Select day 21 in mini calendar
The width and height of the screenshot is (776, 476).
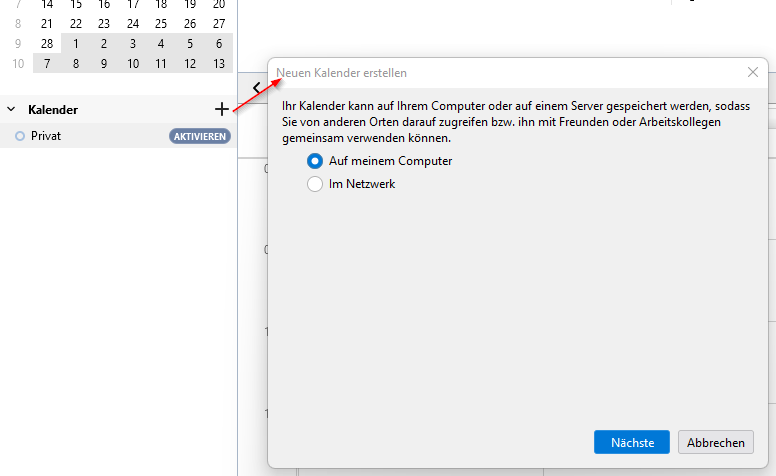47,23
